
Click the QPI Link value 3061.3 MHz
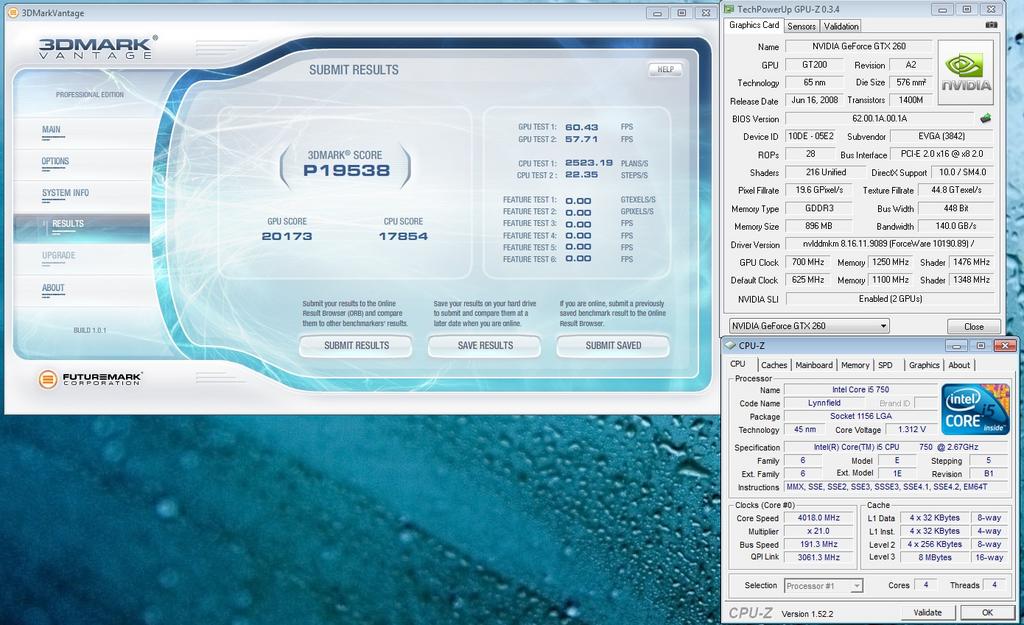pyautogui.click(x=818, y=557)
